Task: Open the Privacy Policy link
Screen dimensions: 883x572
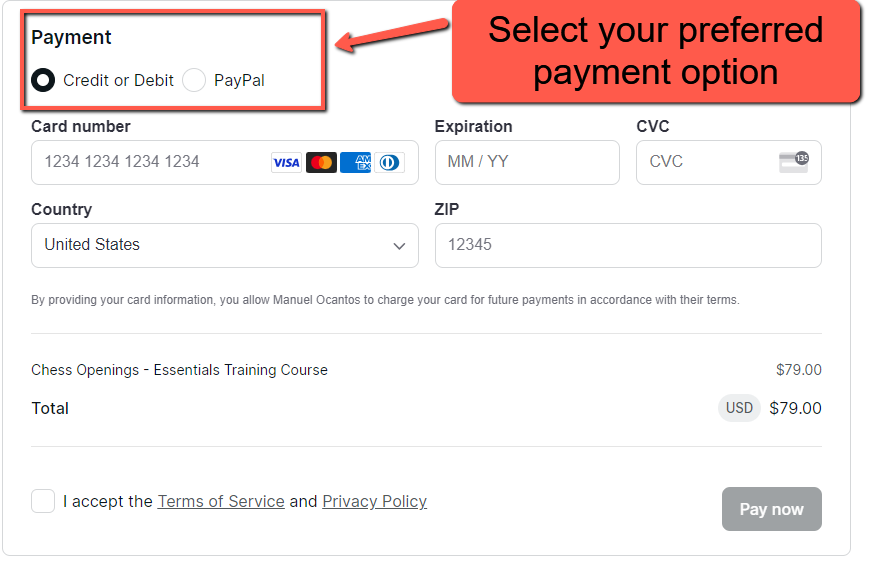Action: tap(374, 501)
